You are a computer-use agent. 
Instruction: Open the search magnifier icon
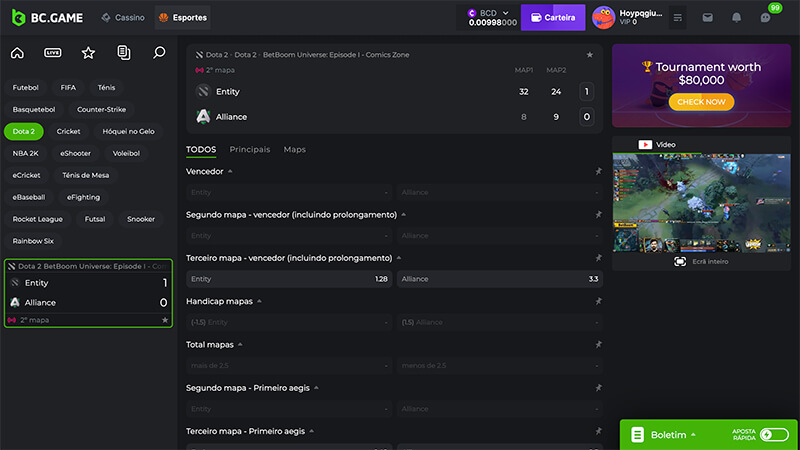pyautogui.click(x=159, y=53)
